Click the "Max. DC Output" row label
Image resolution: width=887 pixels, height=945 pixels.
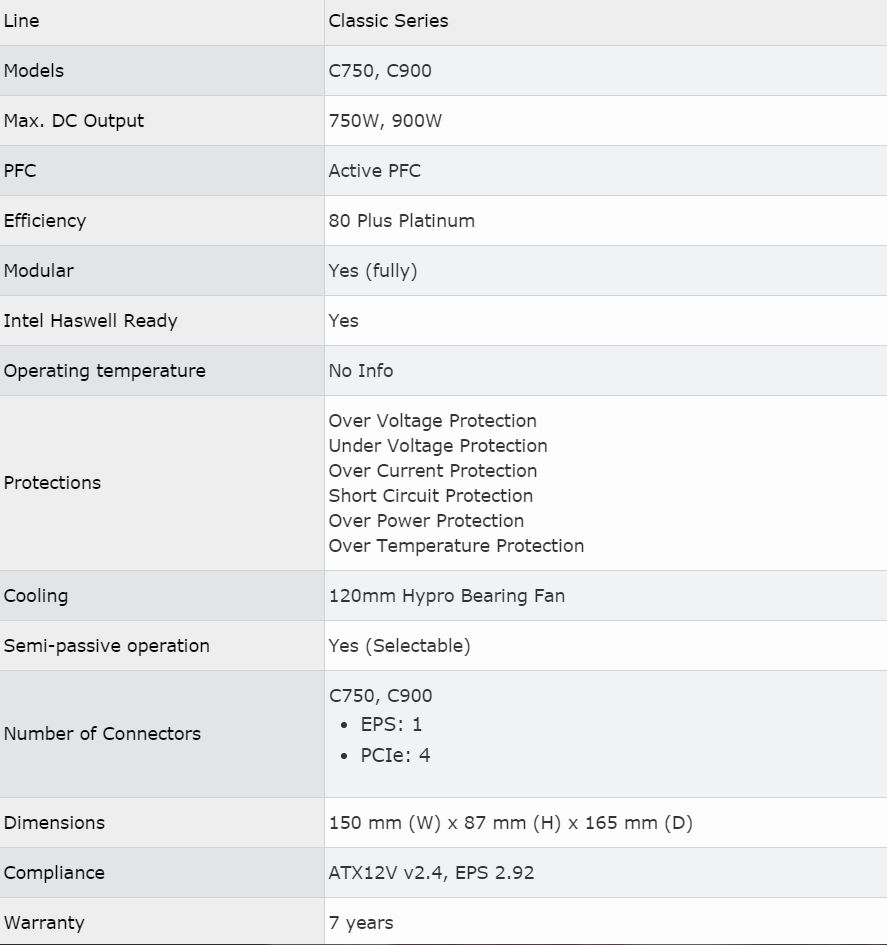[x=74, y=121]
